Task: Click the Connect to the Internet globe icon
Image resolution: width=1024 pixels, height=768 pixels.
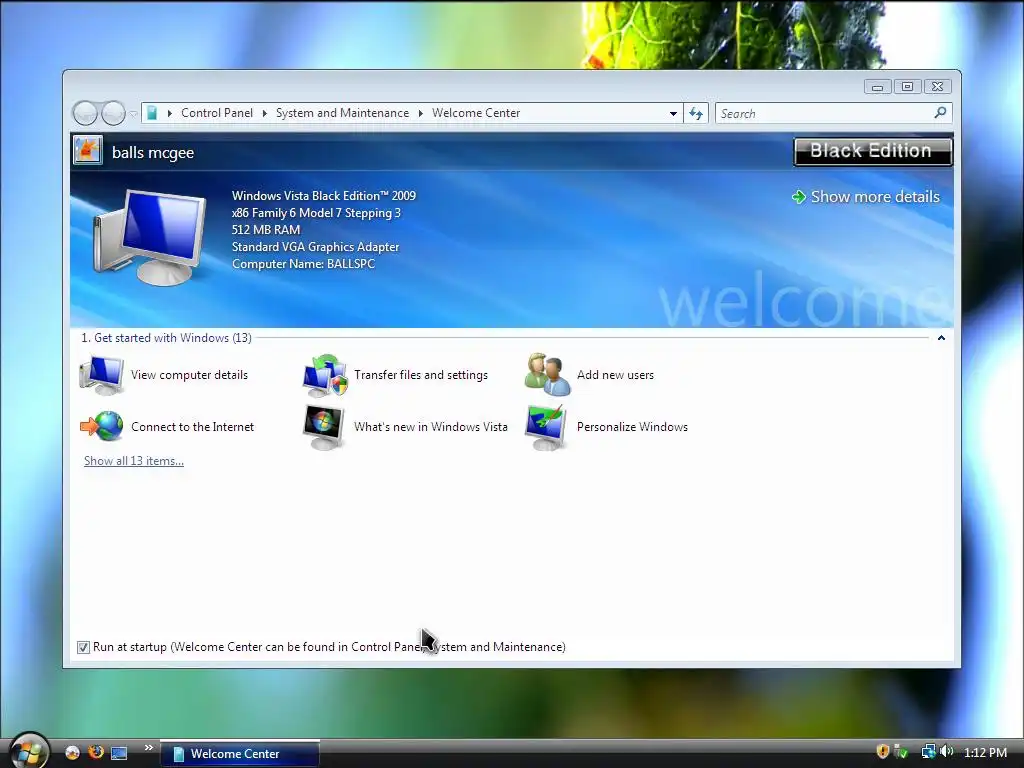Action: pyautogui.click(x=102, y=426)
